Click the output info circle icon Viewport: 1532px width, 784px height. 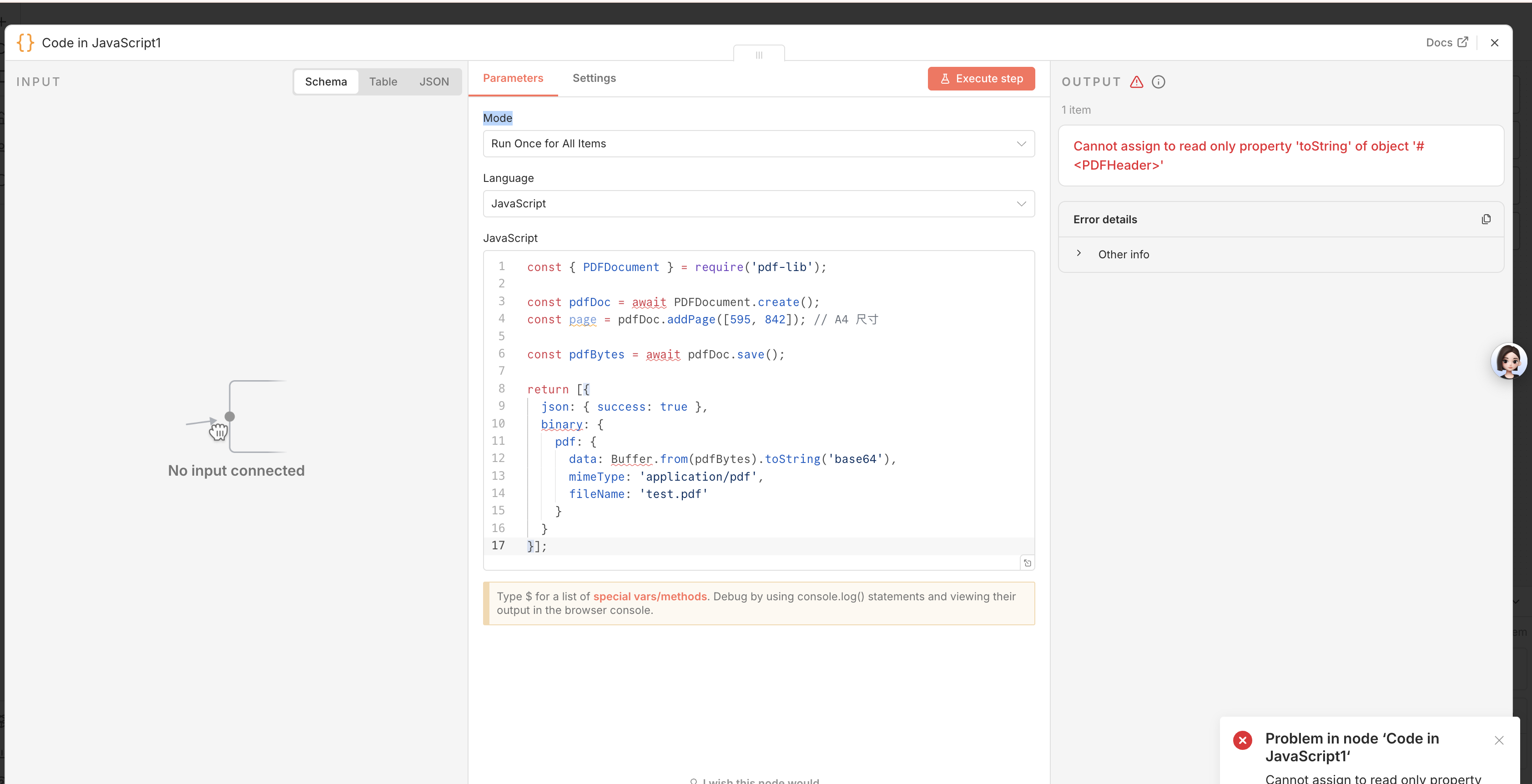[1158, 82]
